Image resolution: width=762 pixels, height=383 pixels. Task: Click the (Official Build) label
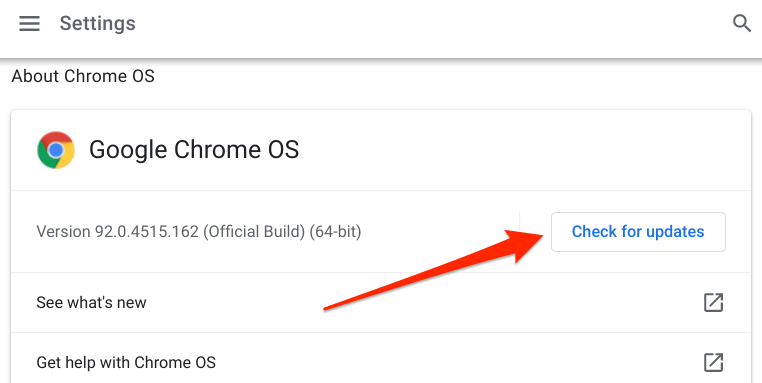click(x=254, y=231)
